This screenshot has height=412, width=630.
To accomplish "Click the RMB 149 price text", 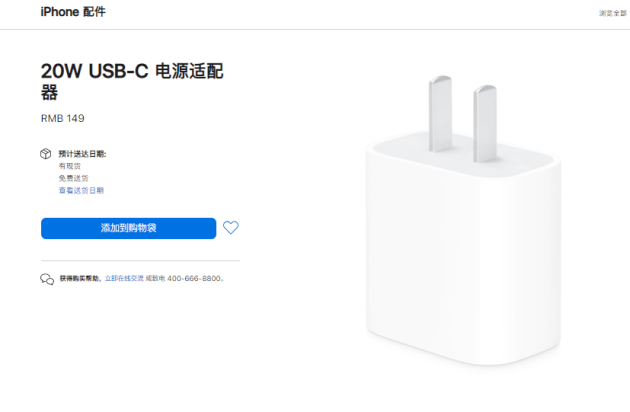I will [x=63, y=118].
